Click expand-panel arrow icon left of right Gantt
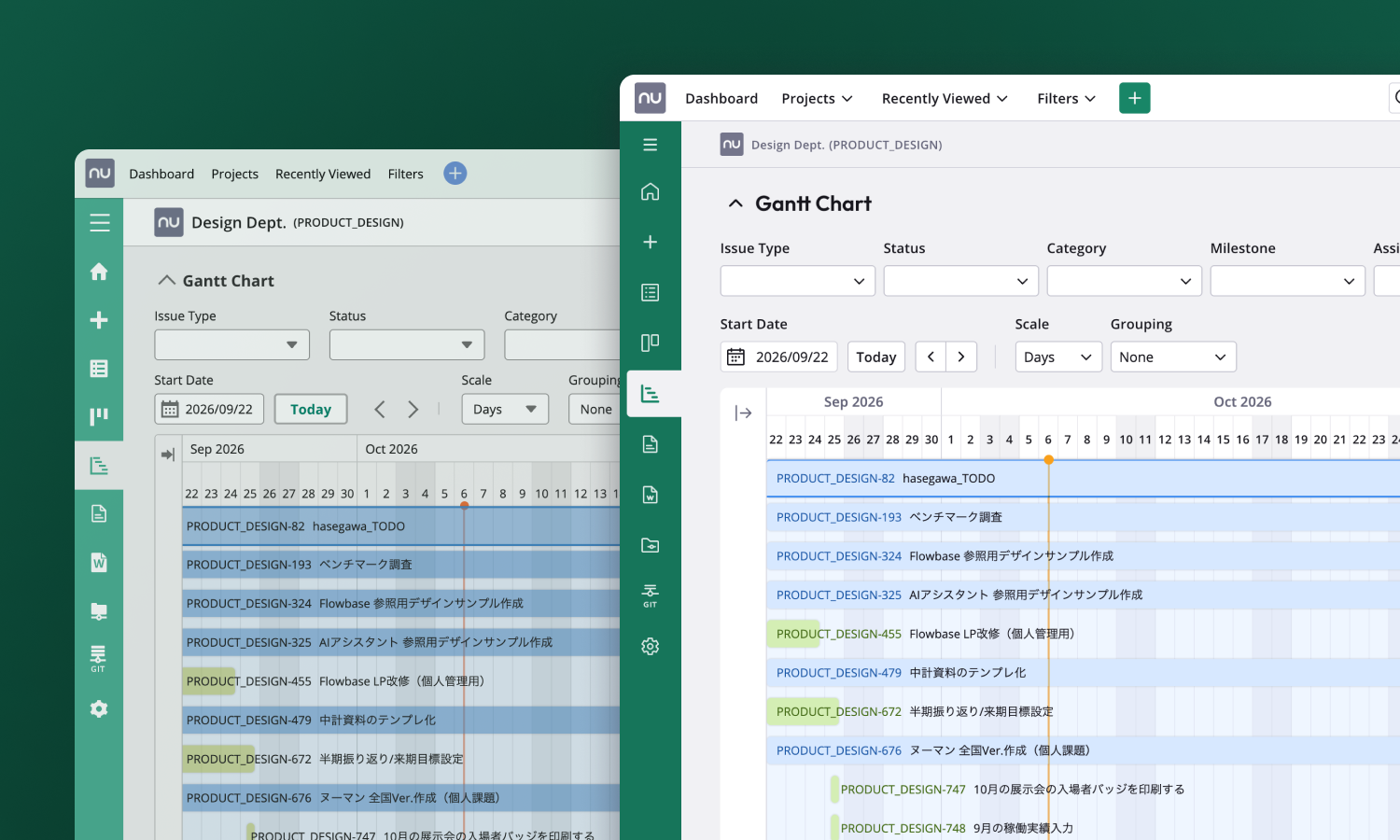 point(744,413)
